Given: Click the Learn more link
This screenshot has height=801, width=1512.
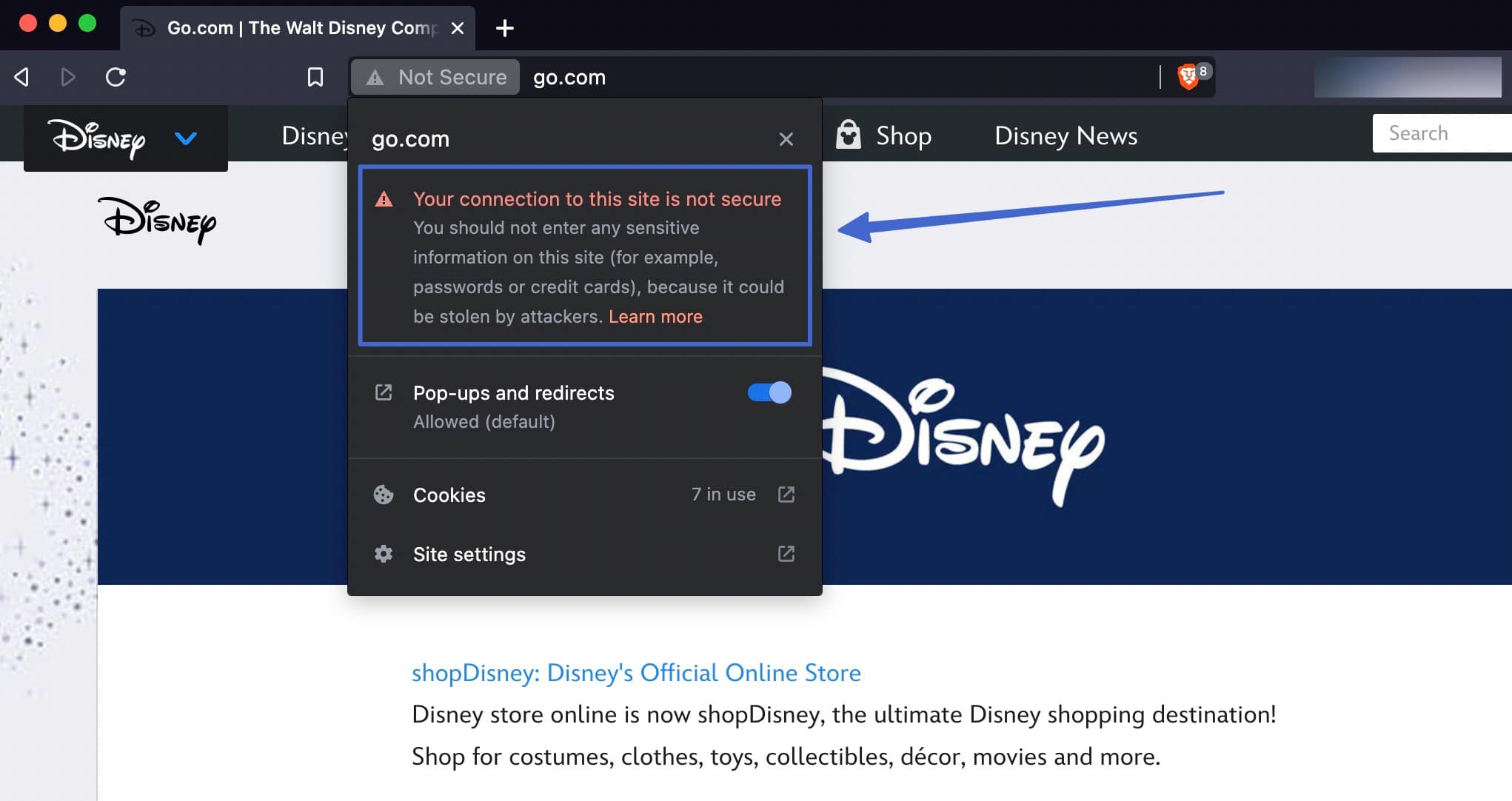Looking at the screenshot, I should click(x=655, y=316).
